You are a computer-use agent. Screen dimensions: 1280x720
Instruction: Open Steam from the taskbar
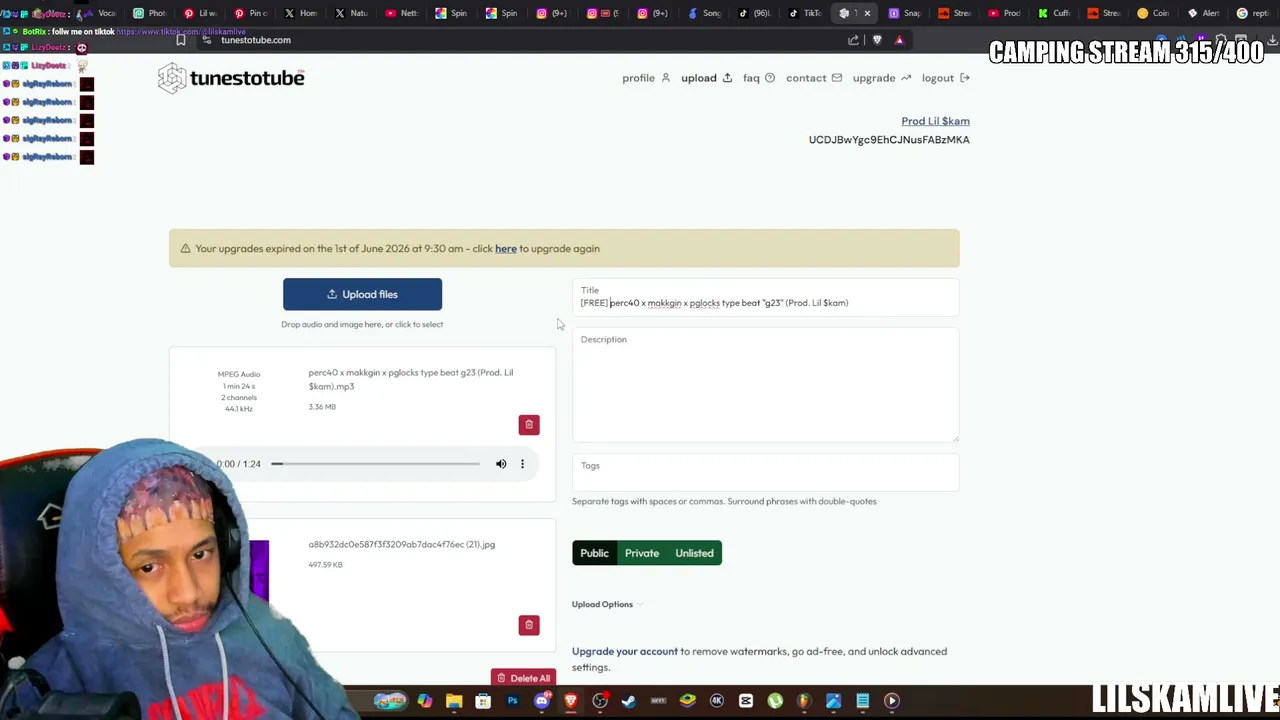629,701
